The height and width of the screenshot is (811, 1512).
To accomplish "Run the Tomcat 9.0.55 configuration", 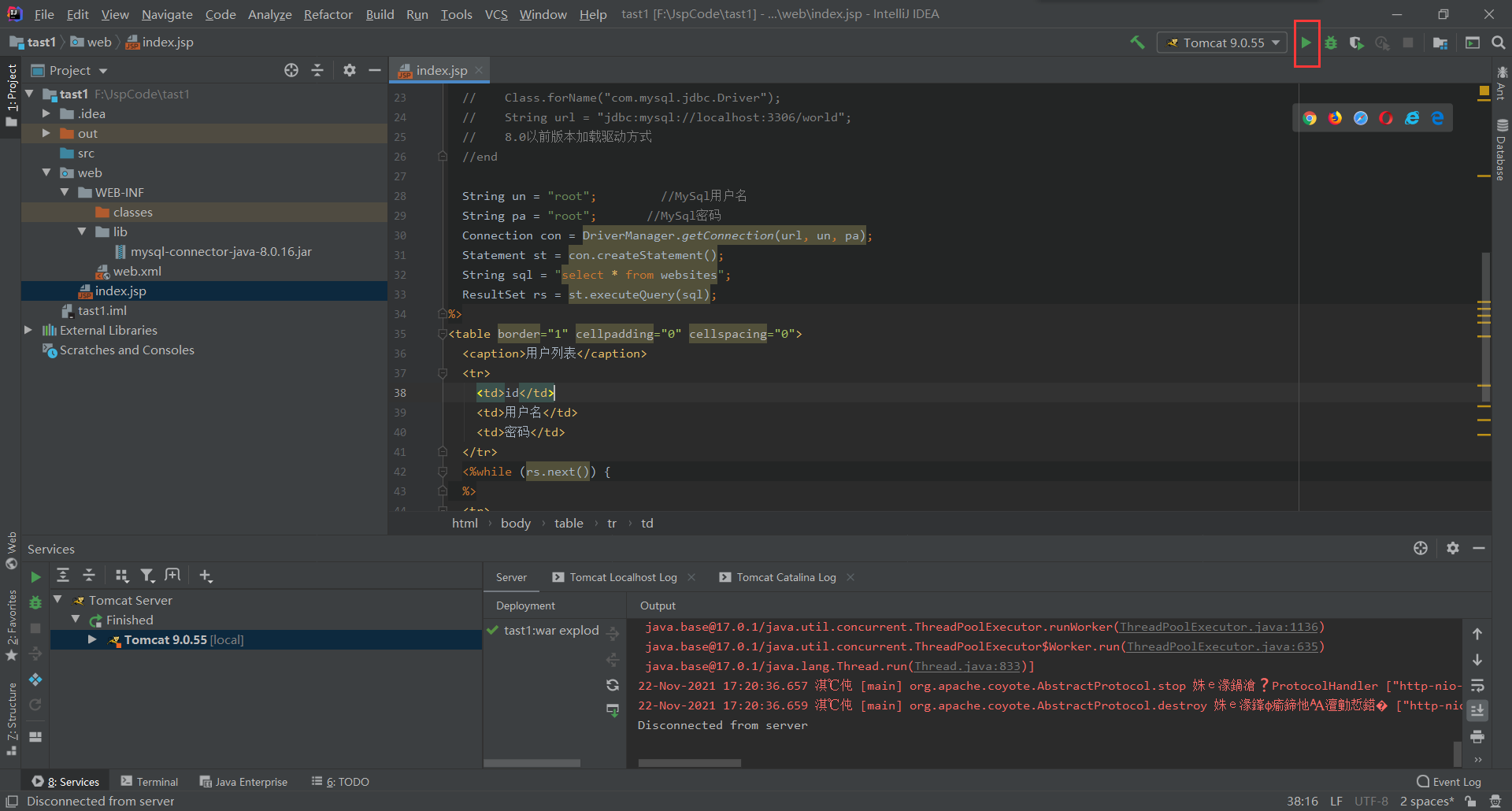I will tap(1306, 43).
